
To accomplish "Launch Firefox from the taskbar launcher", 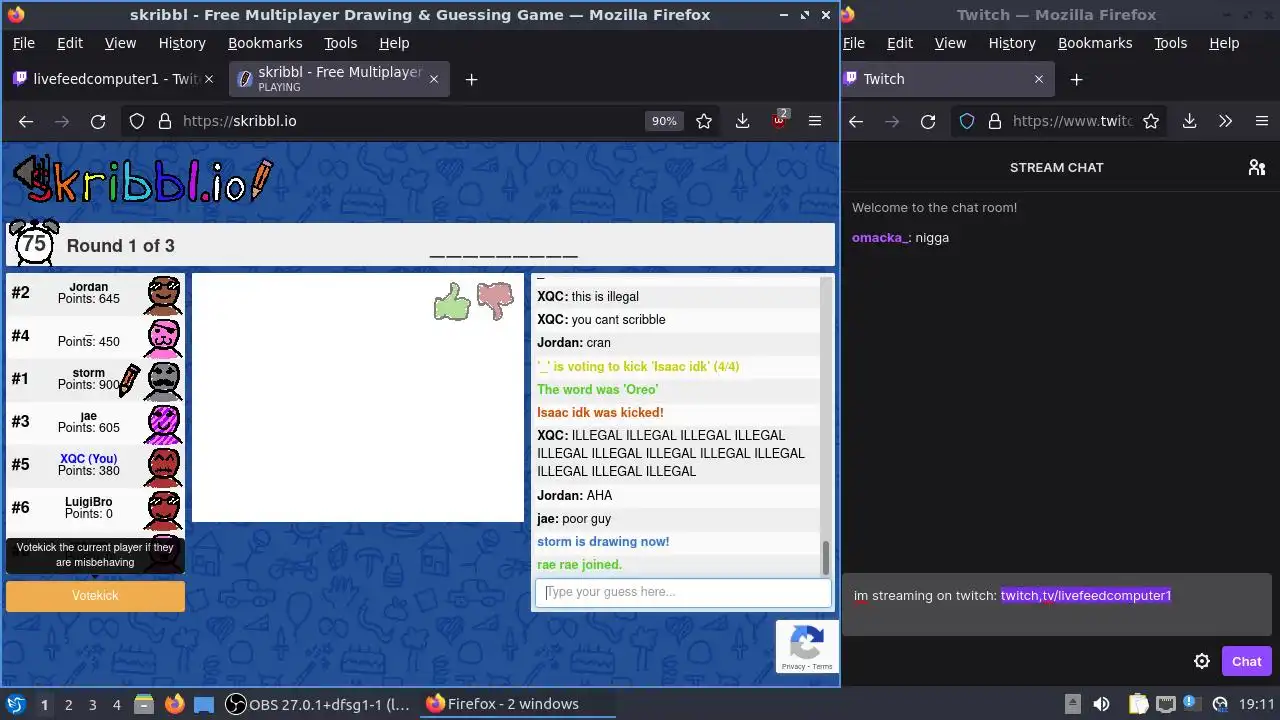I will [x=174, y=704].
